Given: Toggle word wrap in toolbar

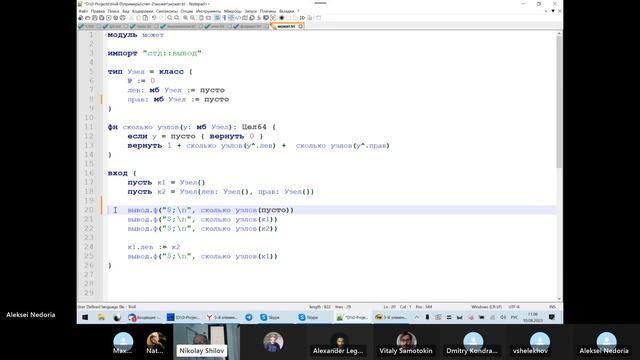Looking at the screenshot, I should click(218, 18).
